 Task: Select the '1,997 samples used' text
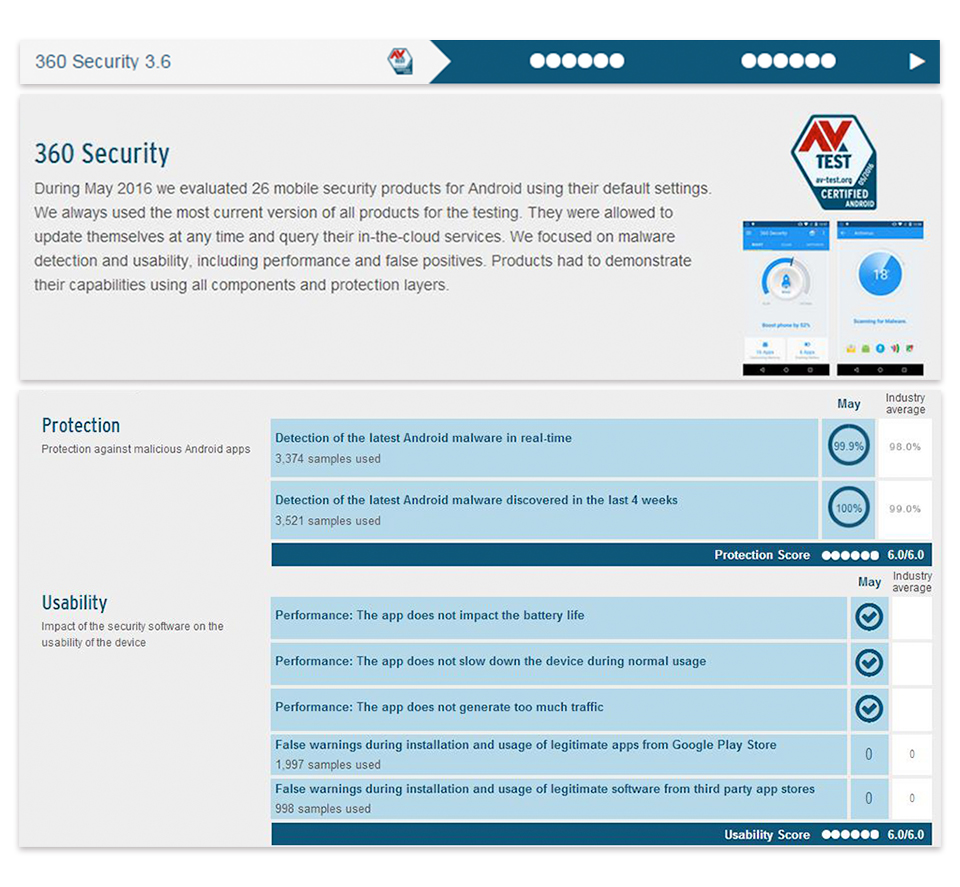tap(328, 765)
